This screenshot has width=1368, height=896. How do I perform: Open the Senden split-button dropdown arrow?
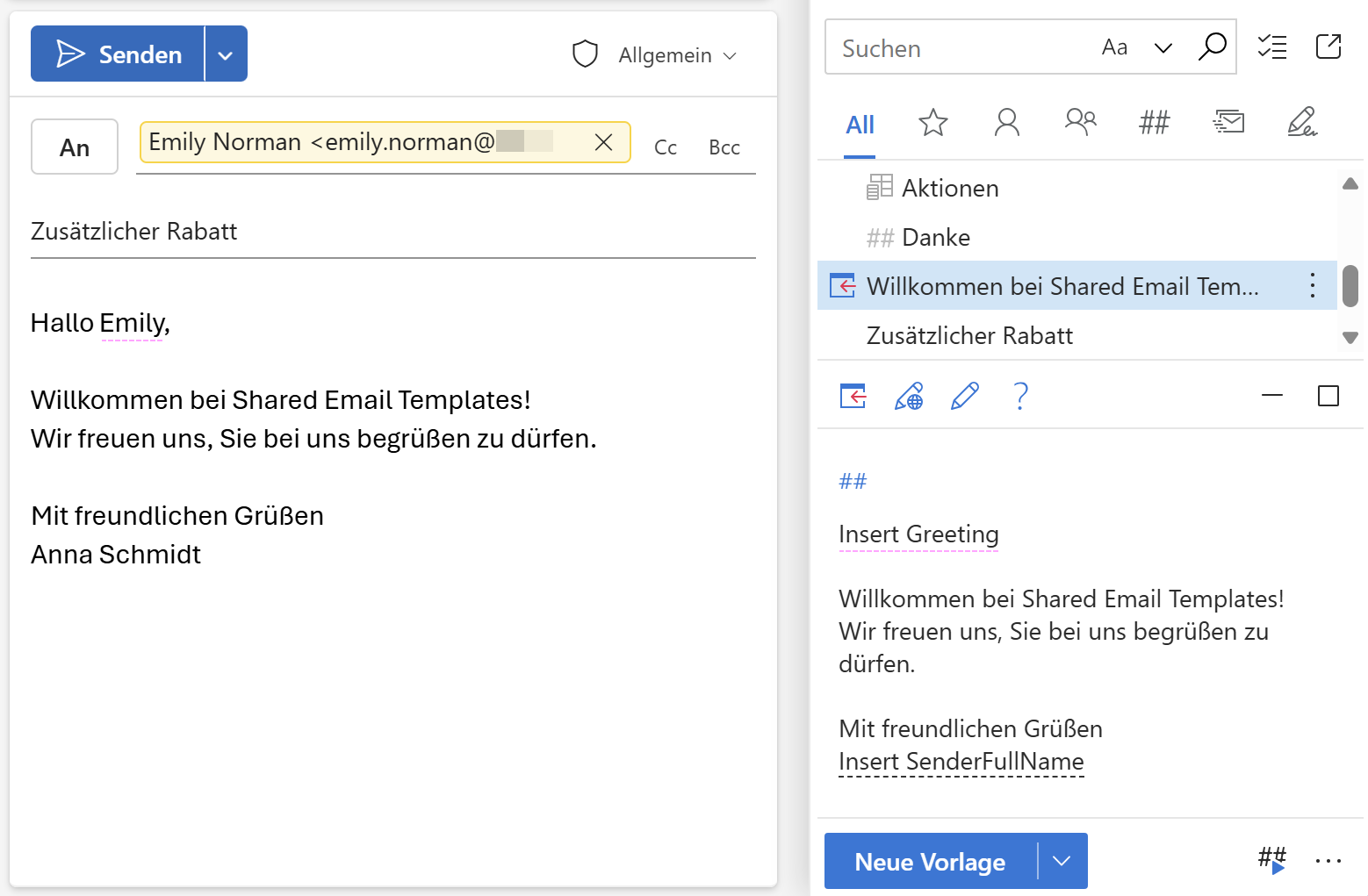click(x=226, y=54)
